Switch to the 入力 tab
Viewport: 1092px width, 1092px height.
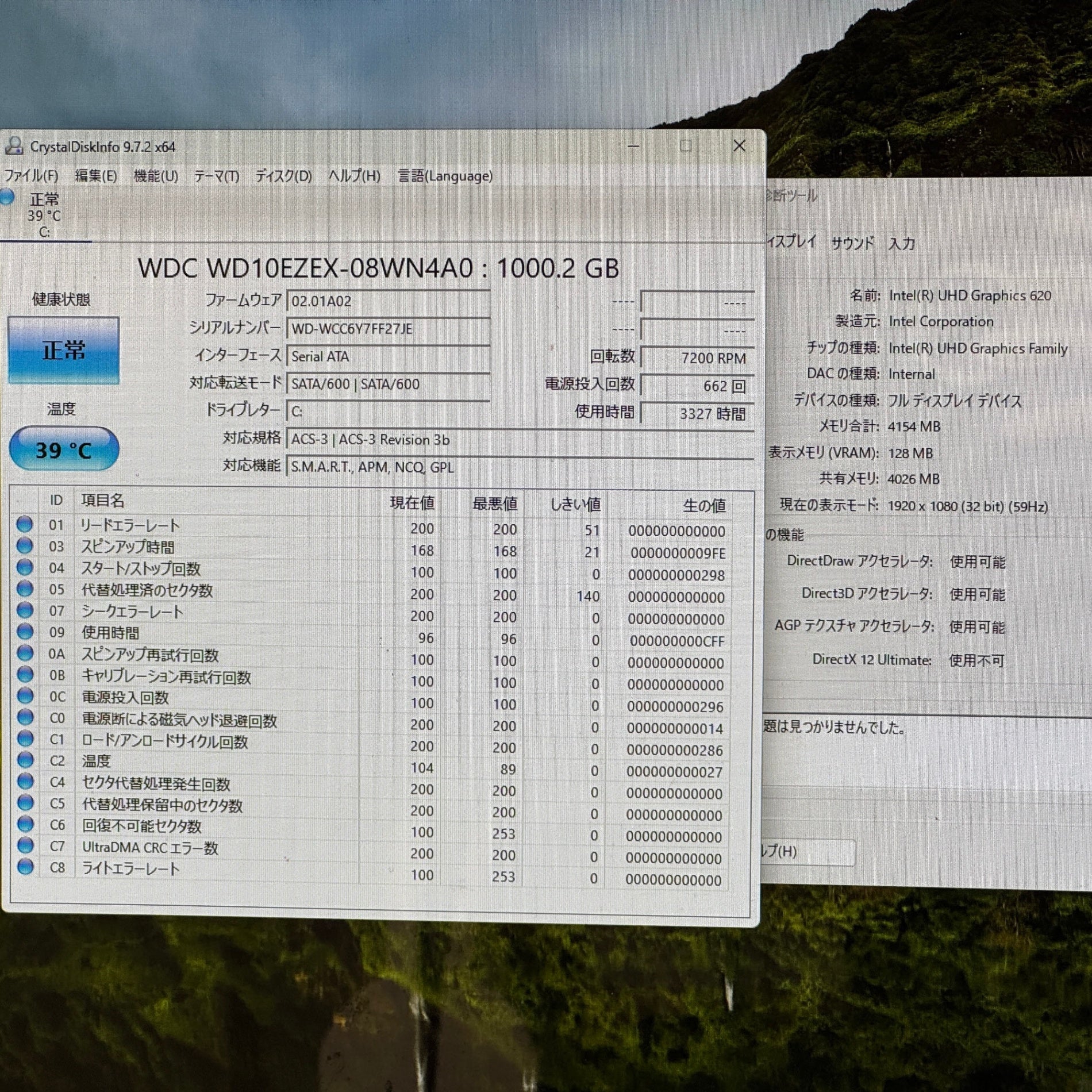(901, 244)
